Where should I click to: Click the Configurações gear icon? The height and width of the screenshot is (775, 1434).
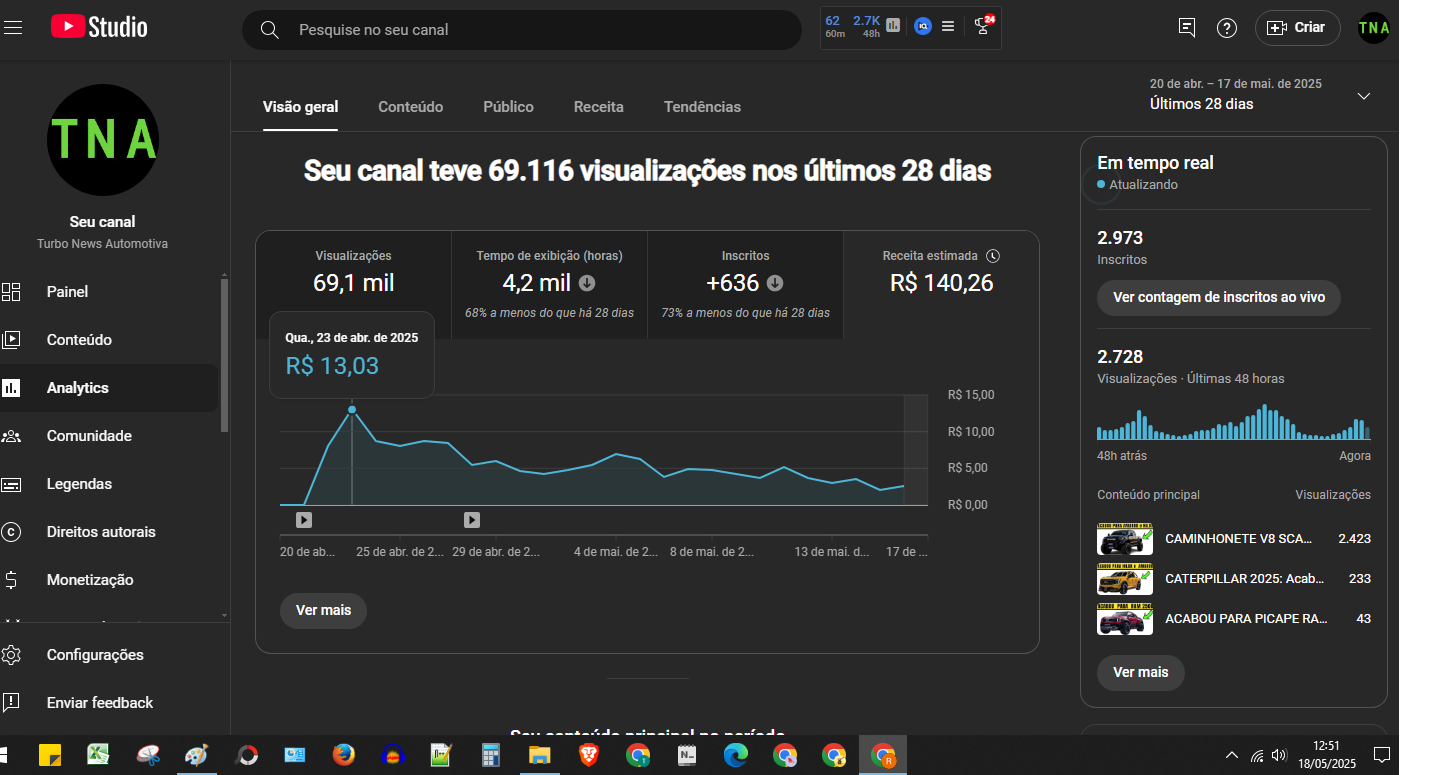11,655
